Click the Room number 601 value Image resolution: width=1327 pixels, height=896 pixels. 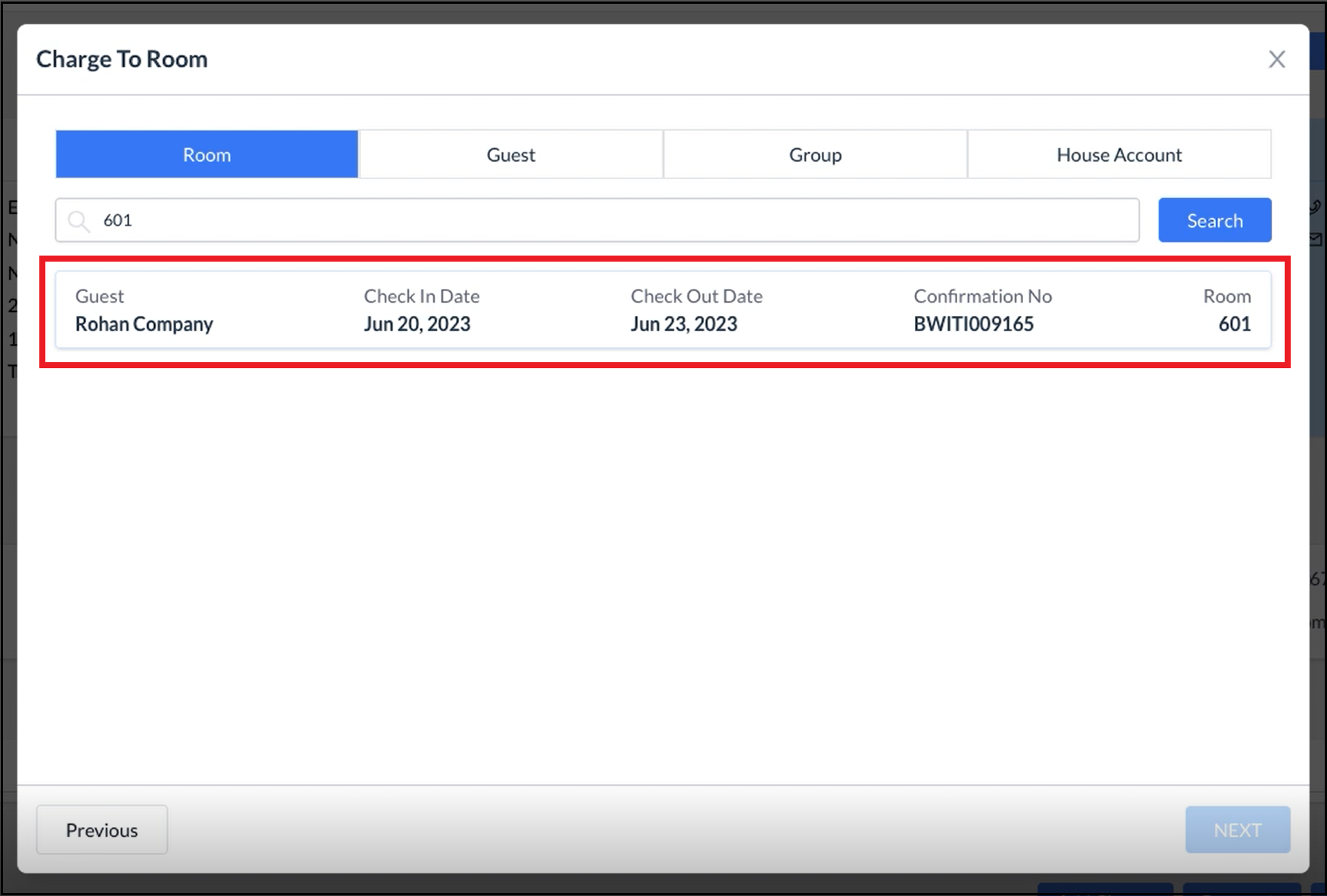pos(1235,324)
